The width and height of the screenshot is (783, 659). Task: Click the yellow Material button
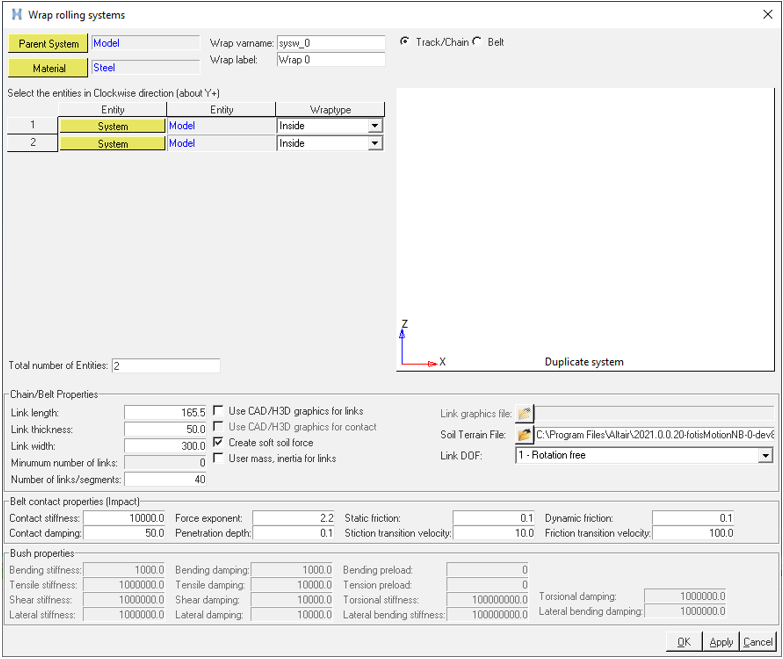[48, 68]
